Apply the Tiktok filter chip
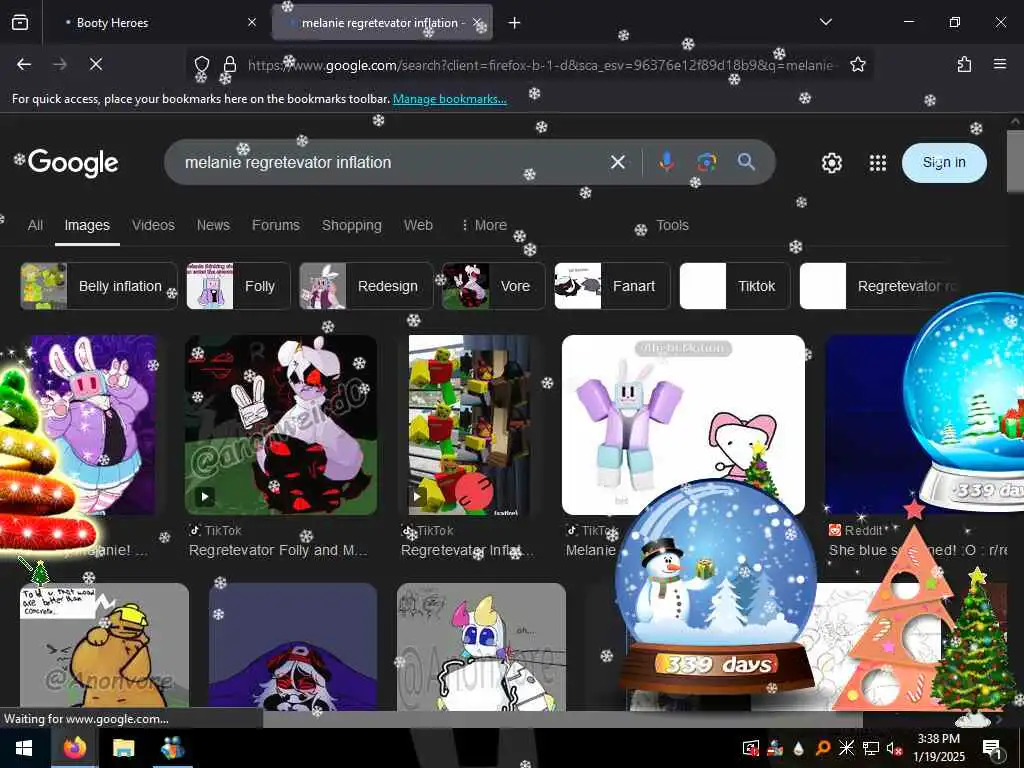This screenshot has width=1024, height=768. [x=735, y=286]
